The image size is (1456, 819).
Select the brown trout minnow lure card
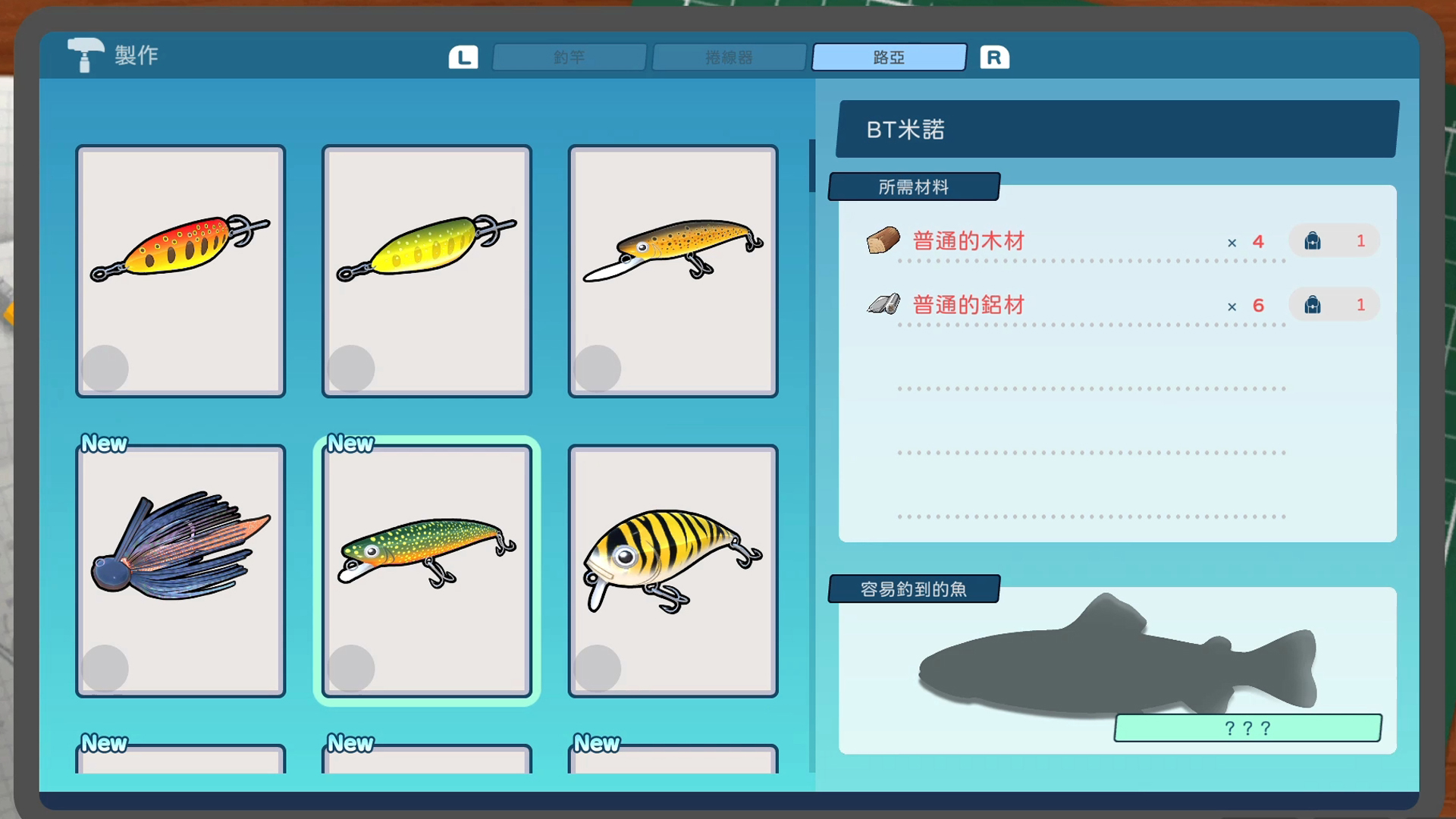(673, 271)
